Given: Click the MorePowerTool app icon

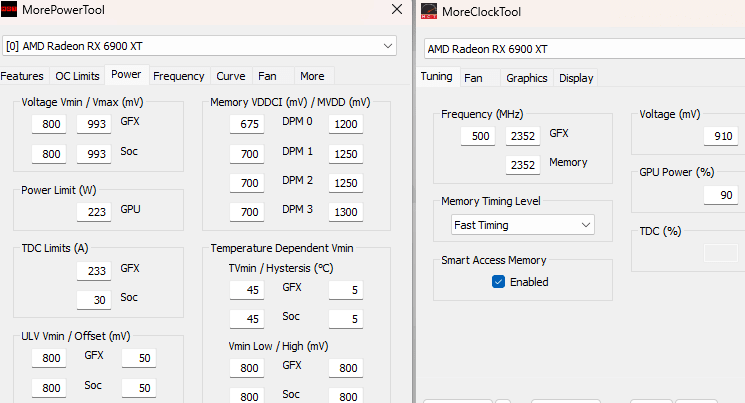Looking at the screenshot, I should (x=9, y=9).
